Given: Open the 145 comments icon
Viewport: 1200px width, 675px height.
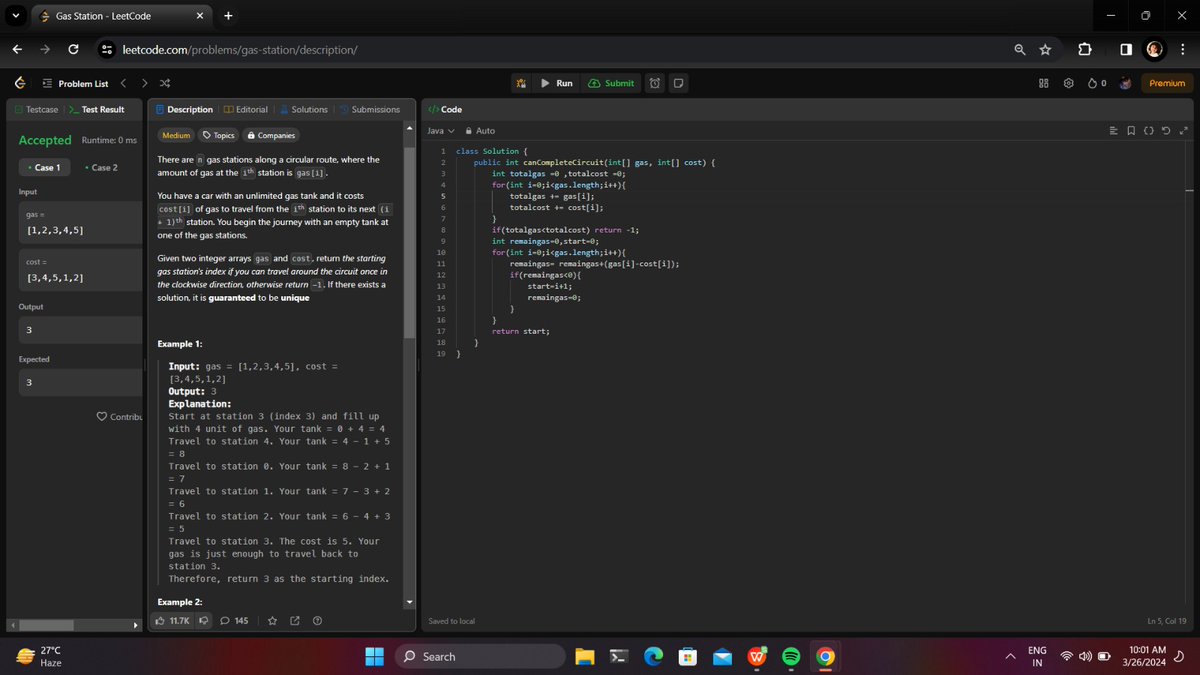Looking at the screenshot, I should [x=234, y=621].
